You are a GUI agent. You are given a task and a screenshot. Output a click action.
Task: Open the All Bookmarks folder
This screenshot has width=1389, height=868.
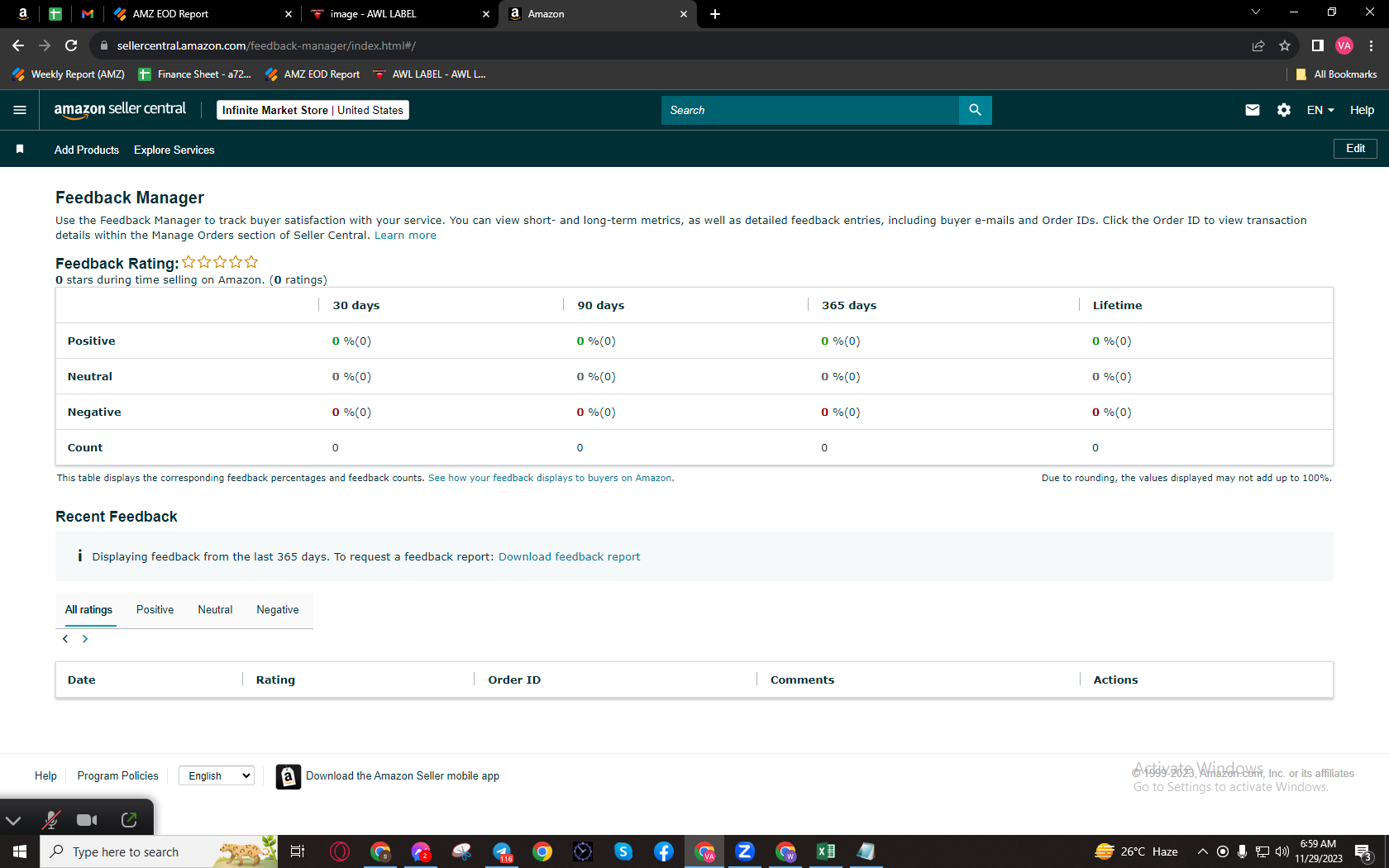(1337, 74)
